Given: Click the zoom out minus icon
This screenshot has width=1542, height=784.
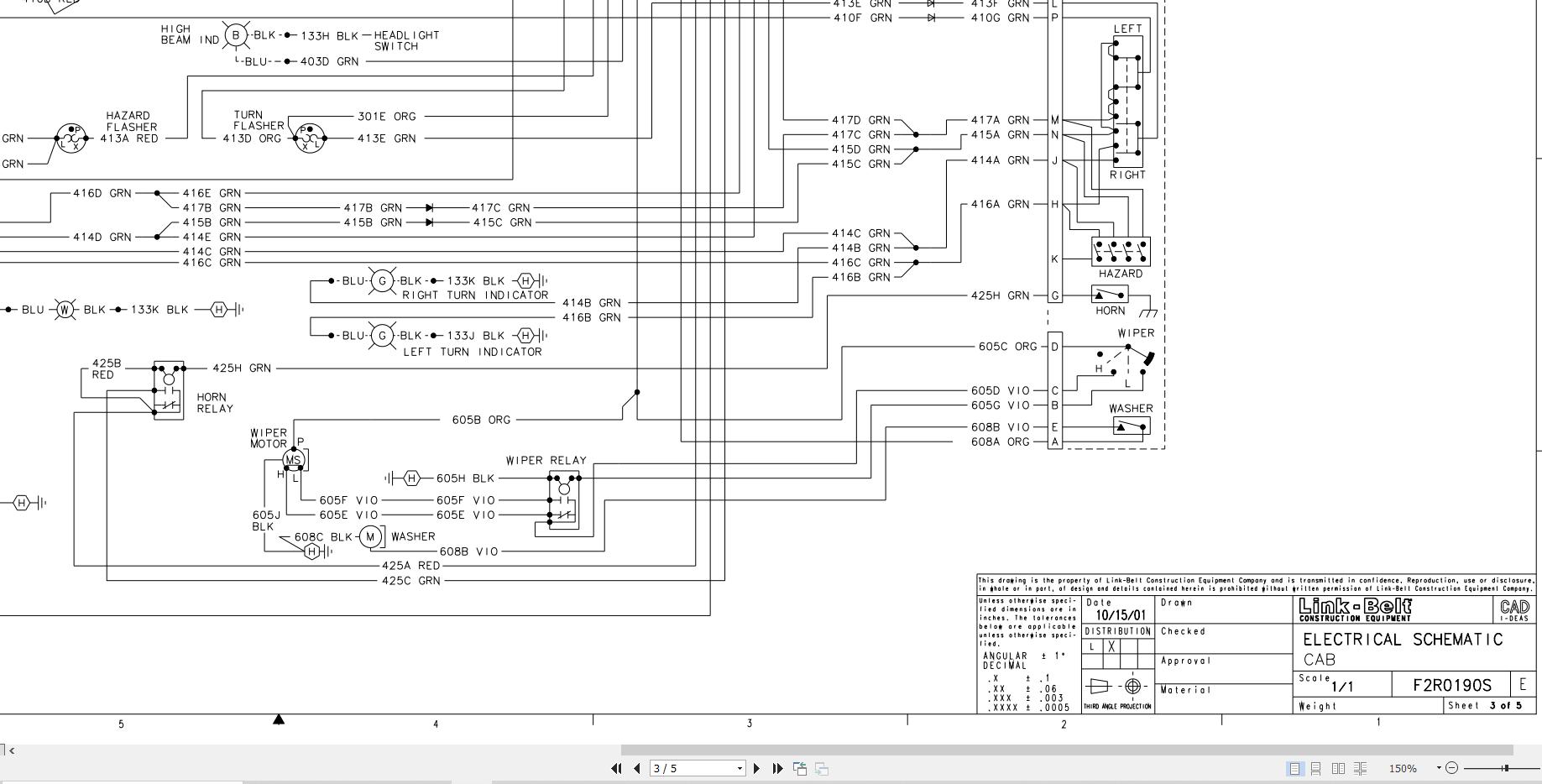Looking at the screenshot, I should (x=1452, y=768).
